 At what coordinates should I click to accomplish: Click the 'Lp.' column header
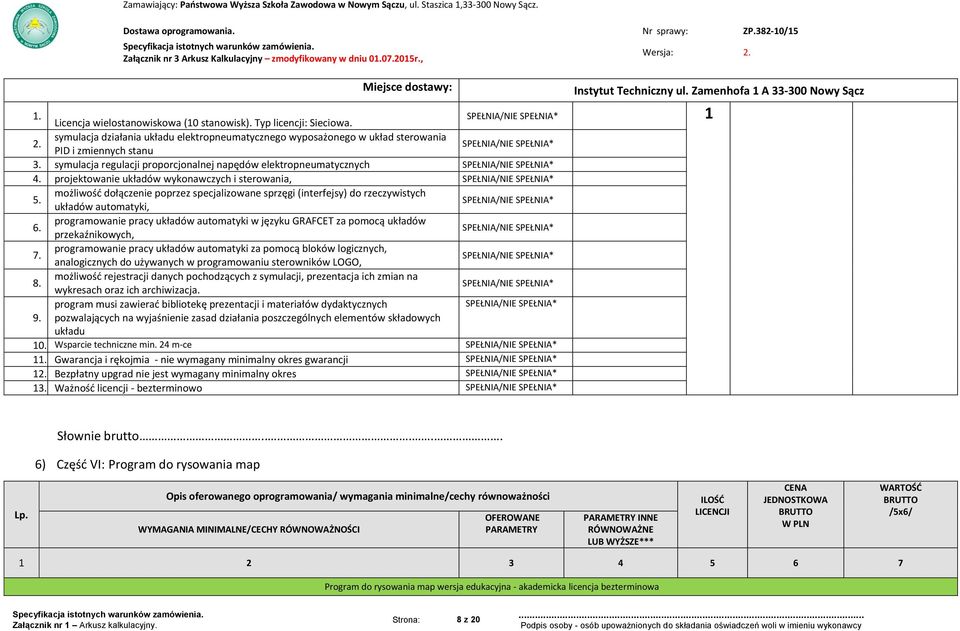(21, 515)
